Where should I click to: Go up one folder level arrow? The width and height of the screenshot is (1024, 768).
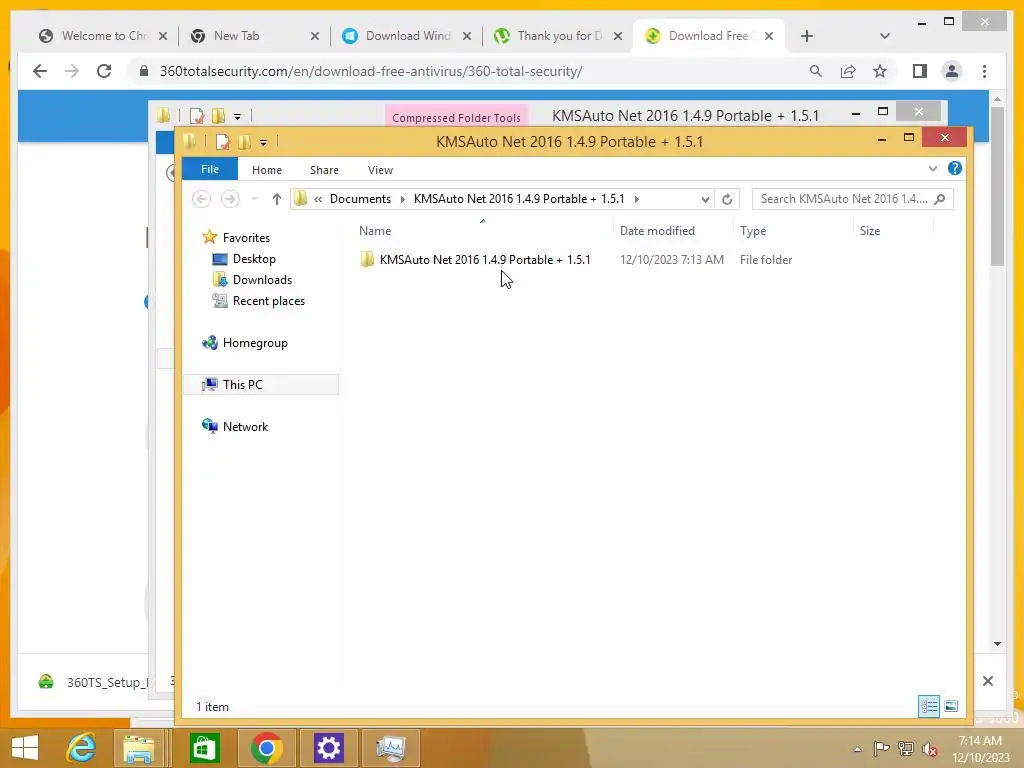pyautogui.click(x=276, y=199)
